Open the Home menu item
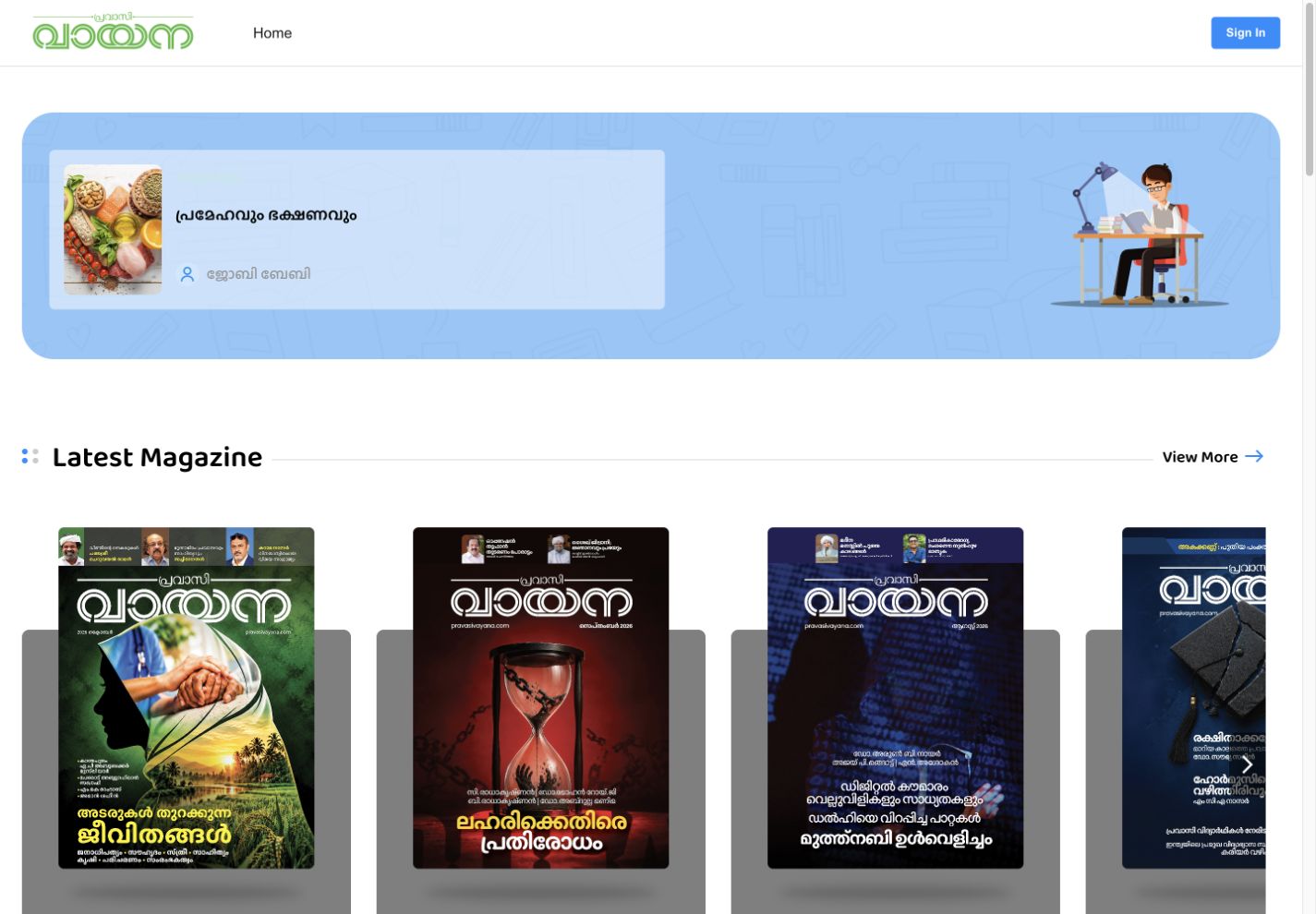Screen dimensions: 1316x914 [x=272, y=33]
